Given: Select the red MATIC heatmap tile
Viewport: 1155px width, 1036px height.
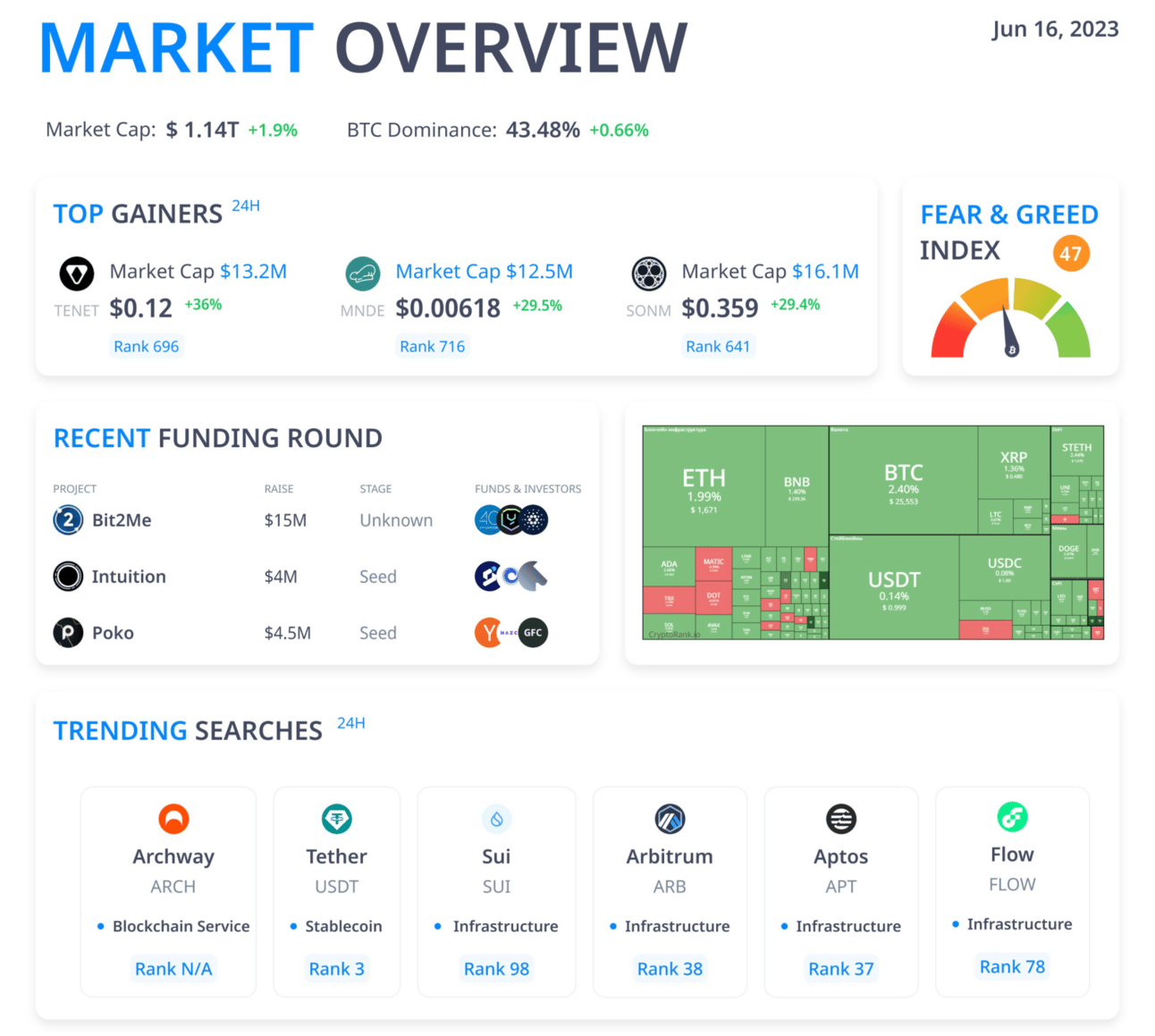Looking at the screenshot, I should [713, 565].
